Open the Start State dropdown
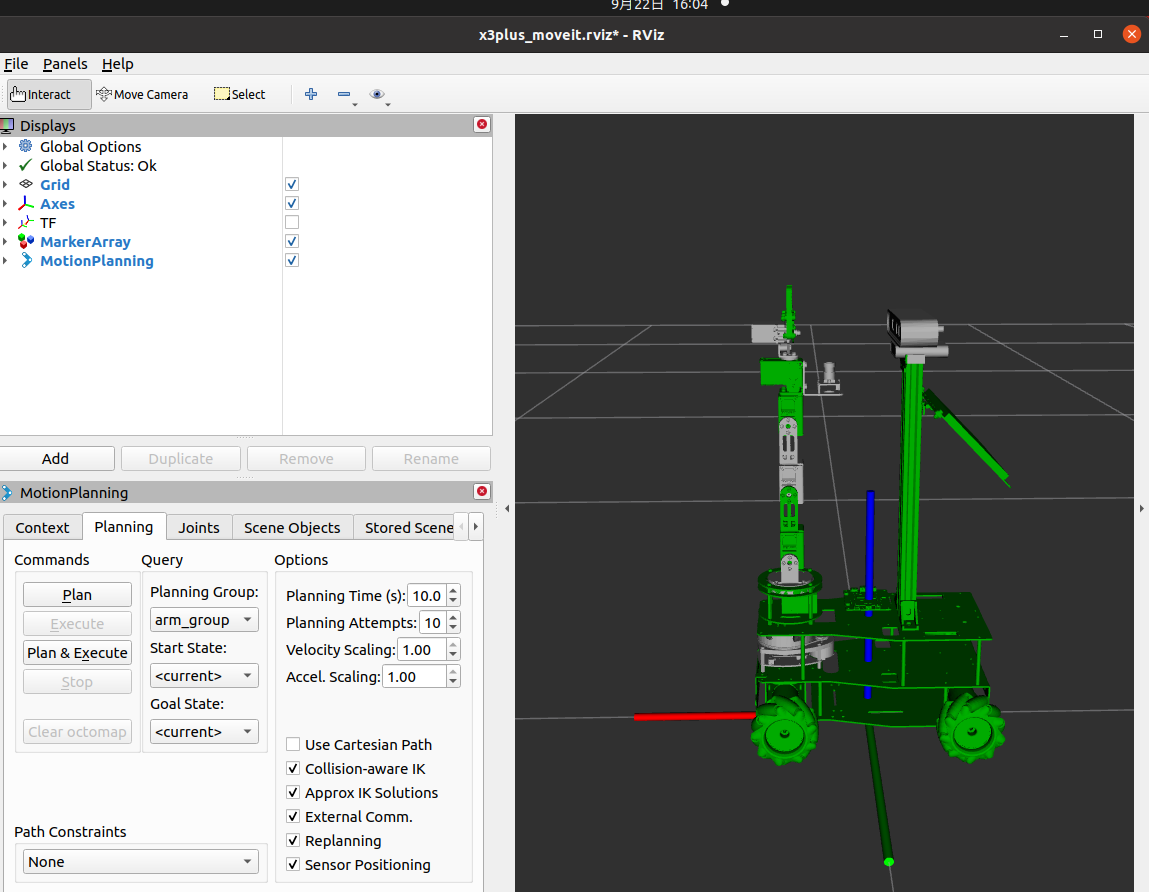This screenshot has width=1149, height=892. [204, 676]
